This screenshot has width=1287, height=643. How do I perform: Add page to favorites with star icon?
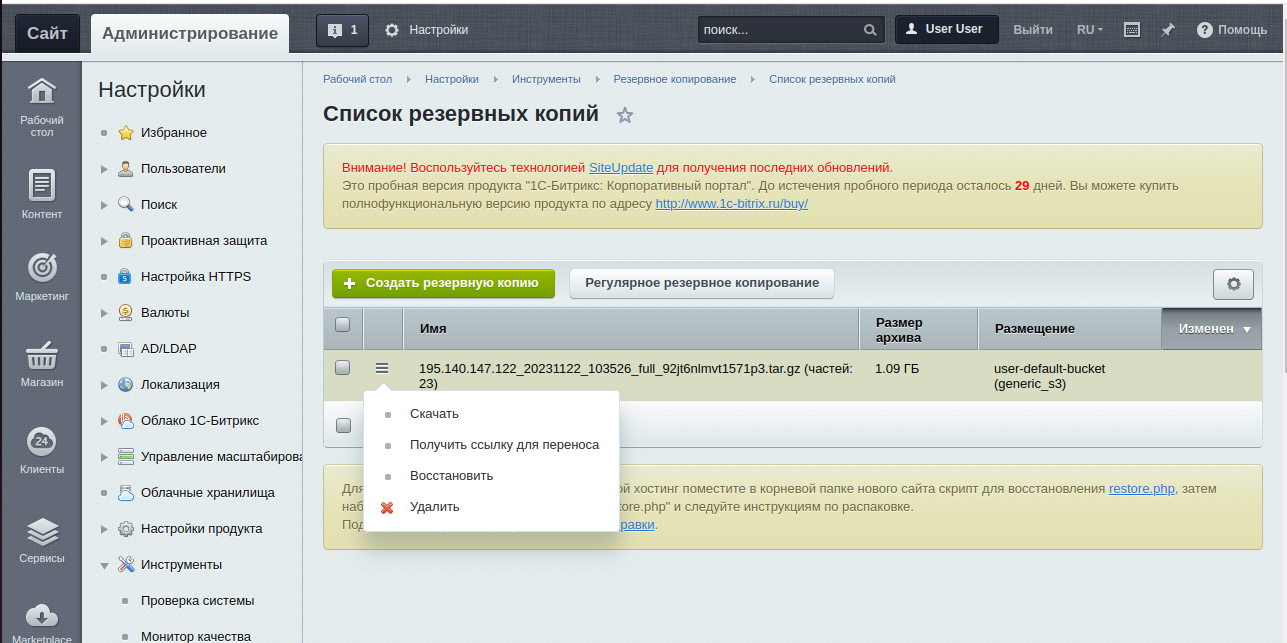point(625,115)
